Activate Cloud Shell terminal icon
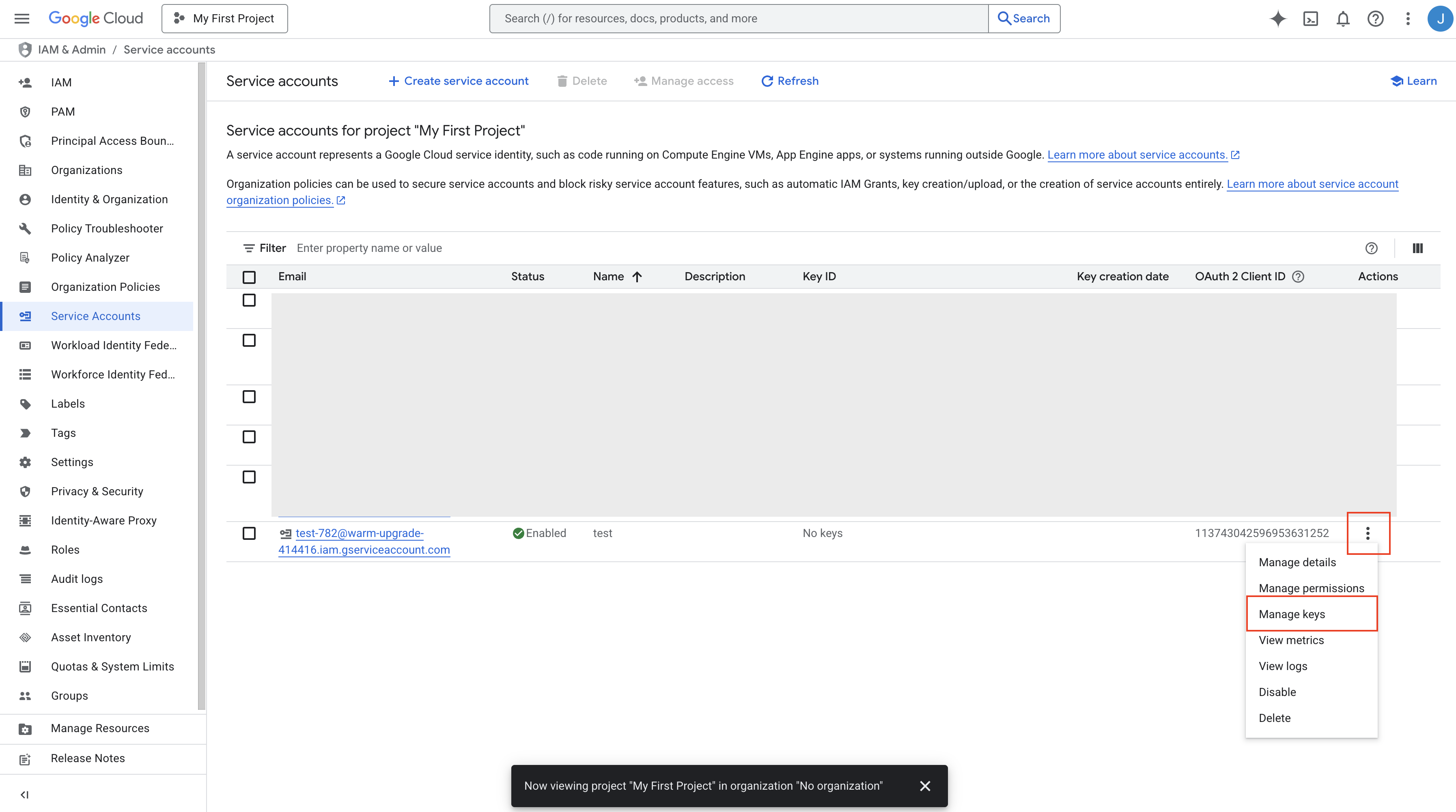The width and height of the screenshot is (1456, 812). tap(1311, 19)
